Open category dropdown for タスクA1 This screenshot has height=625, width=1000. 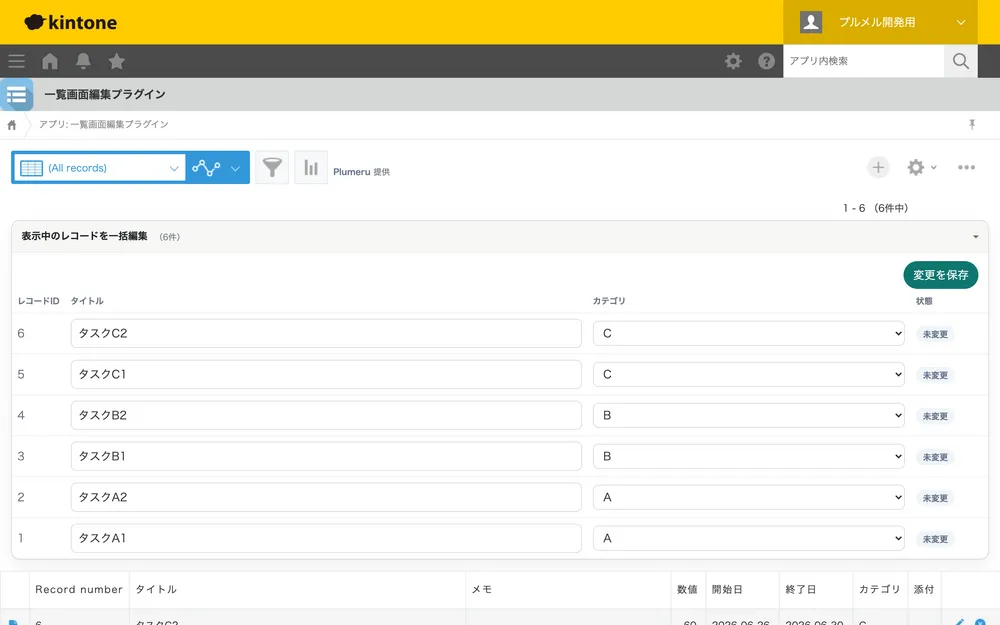tap(749, 538)
